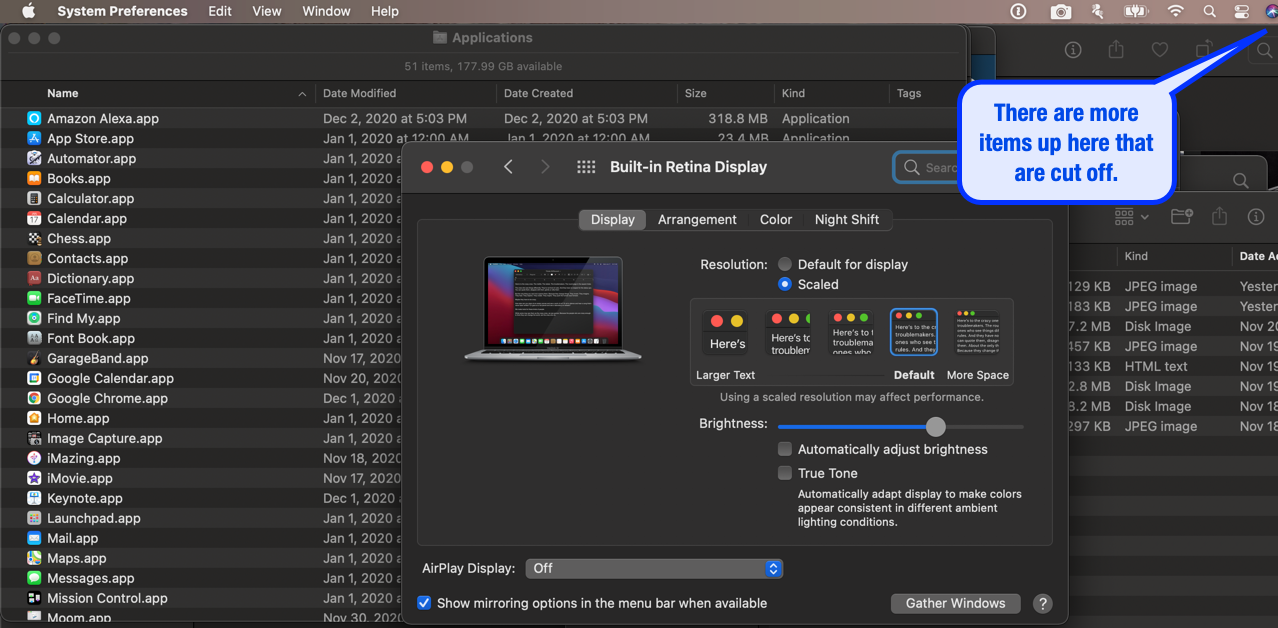
Task: Click the App Store app icon in the list
Action: (x=34, y=138)
